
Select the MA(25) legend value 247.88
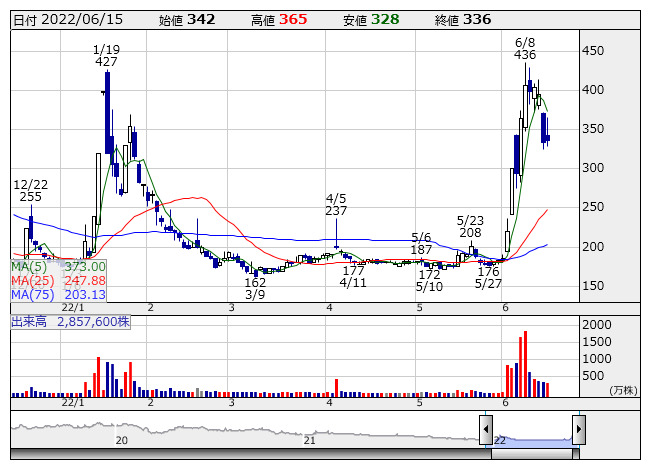tap(85, 281)
